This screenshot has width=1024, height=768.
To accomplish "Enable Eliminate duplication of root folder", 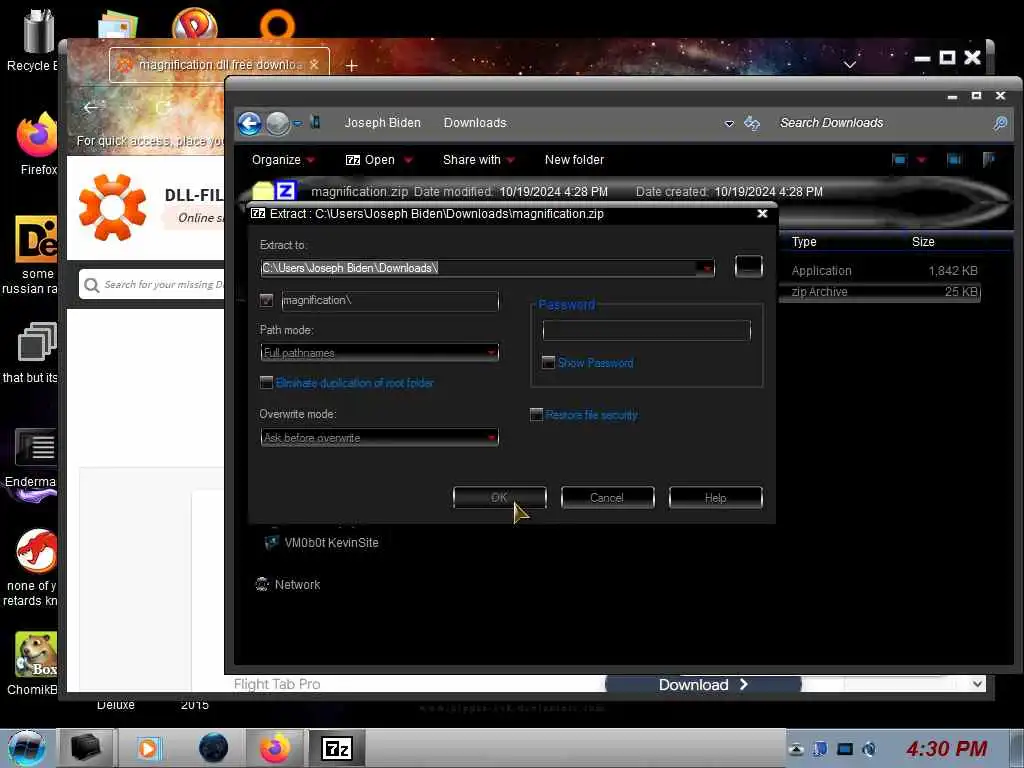I will tap(266, 383).
